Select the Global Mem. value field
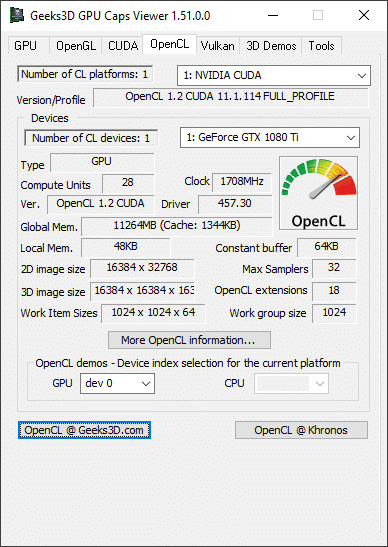 click(x=177, y=226)
